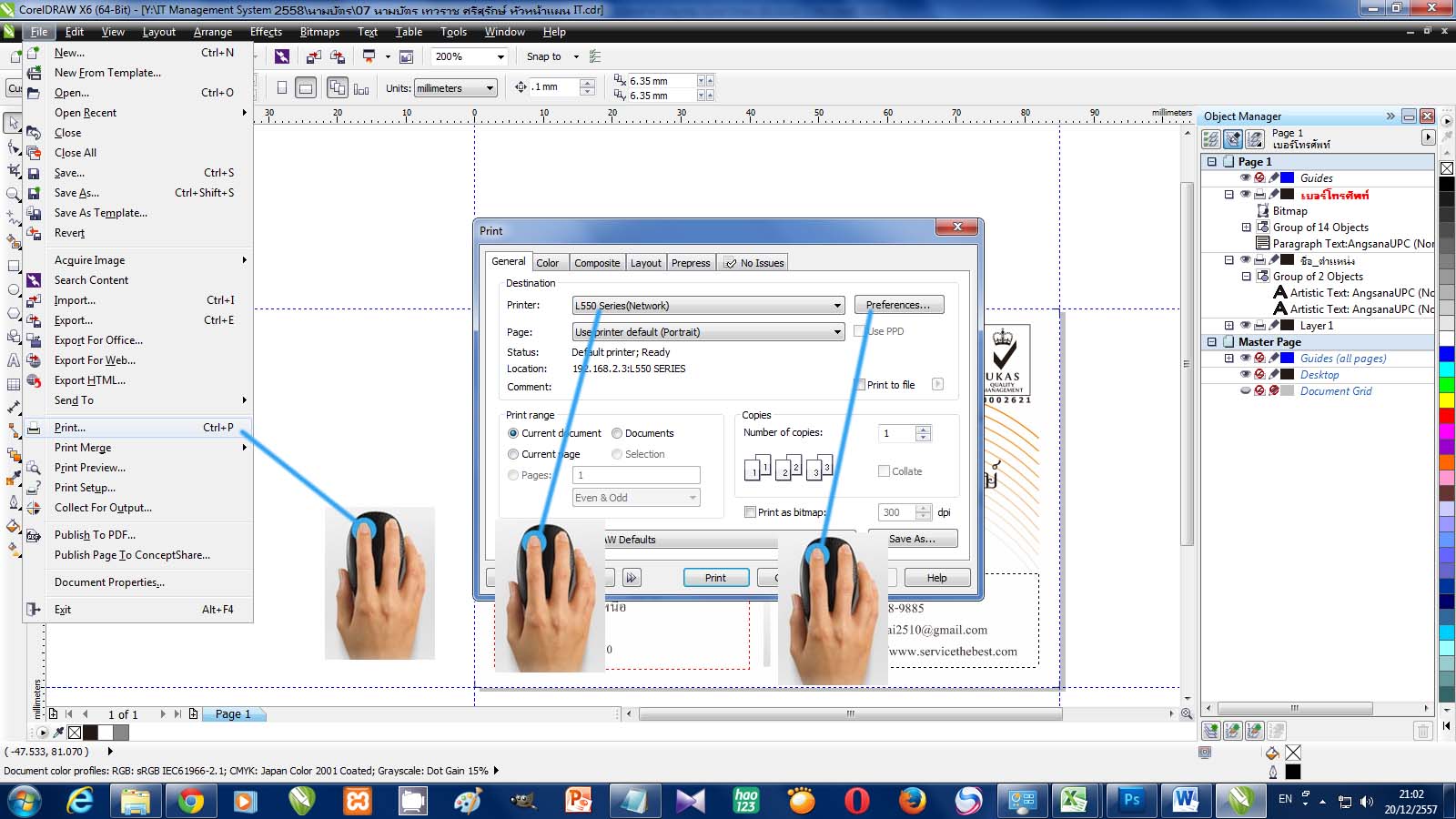Enable the Print to file checkbox

[x=860, y=385]
